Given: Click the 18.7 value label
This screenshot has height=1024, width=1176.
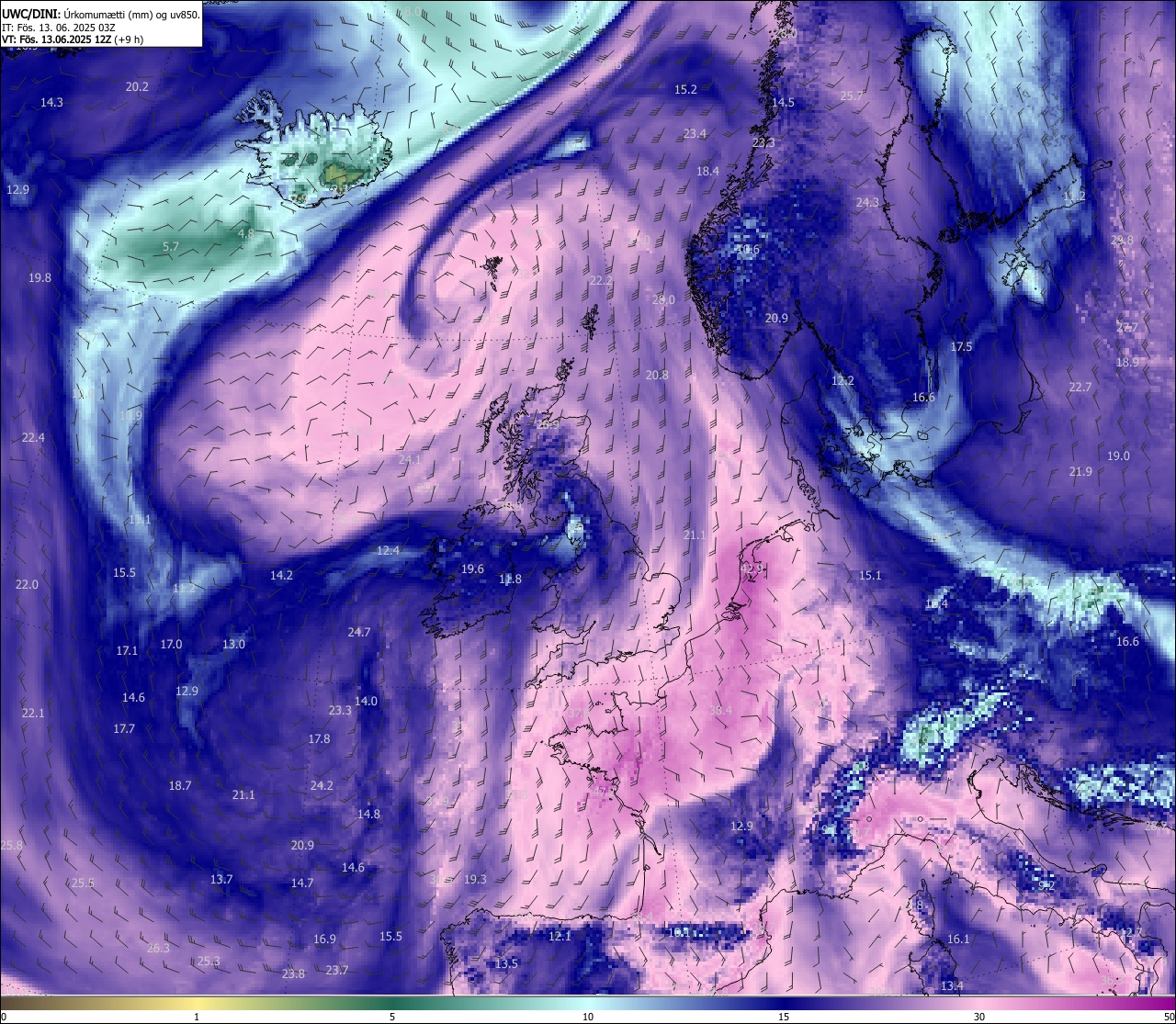Looking at the screenshot, I should point(180,785).
